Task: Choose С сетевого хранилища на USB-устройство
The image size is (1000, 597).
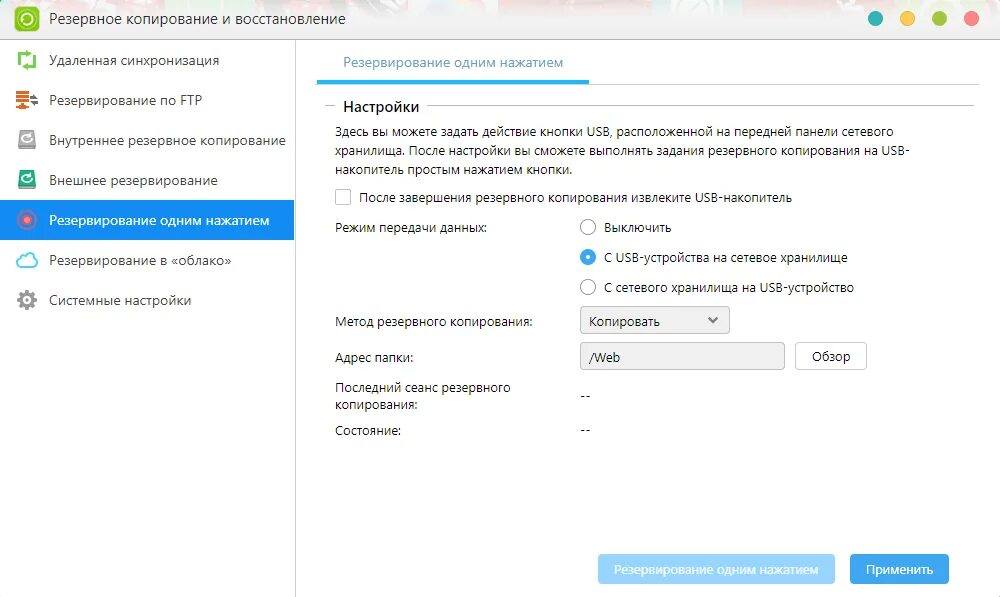Action: (x=587, y=287)
